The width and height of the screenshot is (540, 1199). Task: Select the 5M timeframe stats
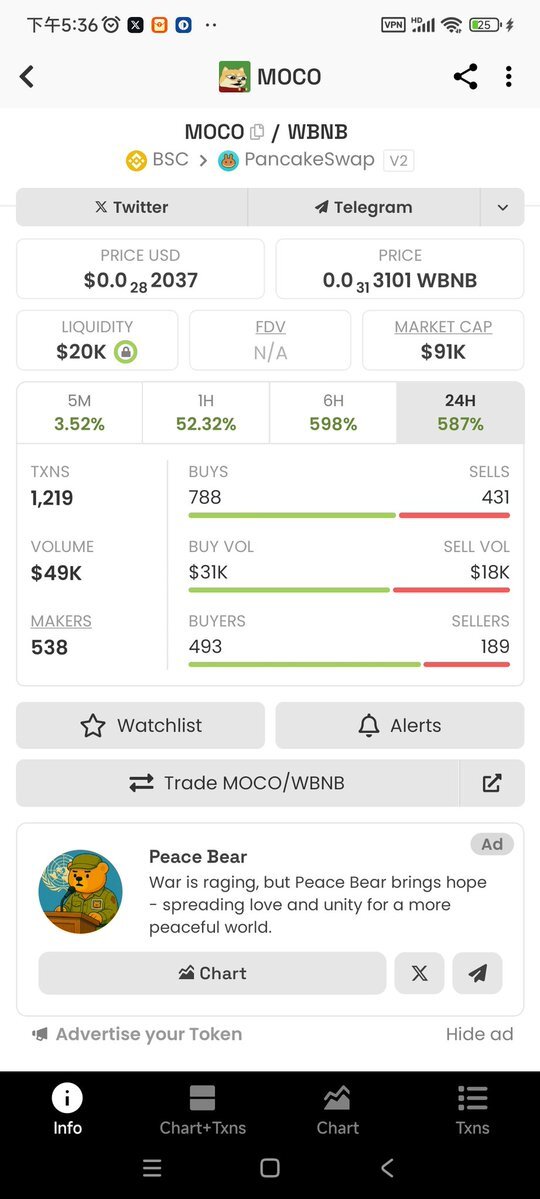point(80,413)
